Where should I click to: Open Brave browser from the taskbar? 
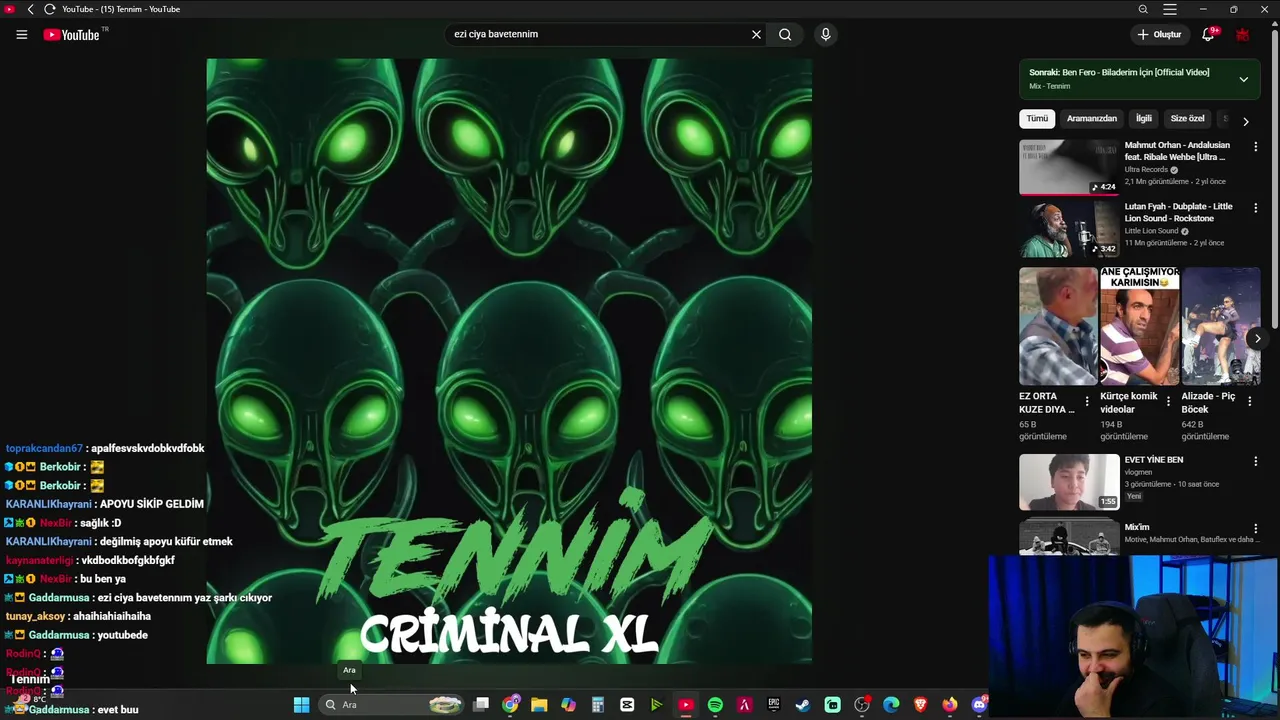920,705
